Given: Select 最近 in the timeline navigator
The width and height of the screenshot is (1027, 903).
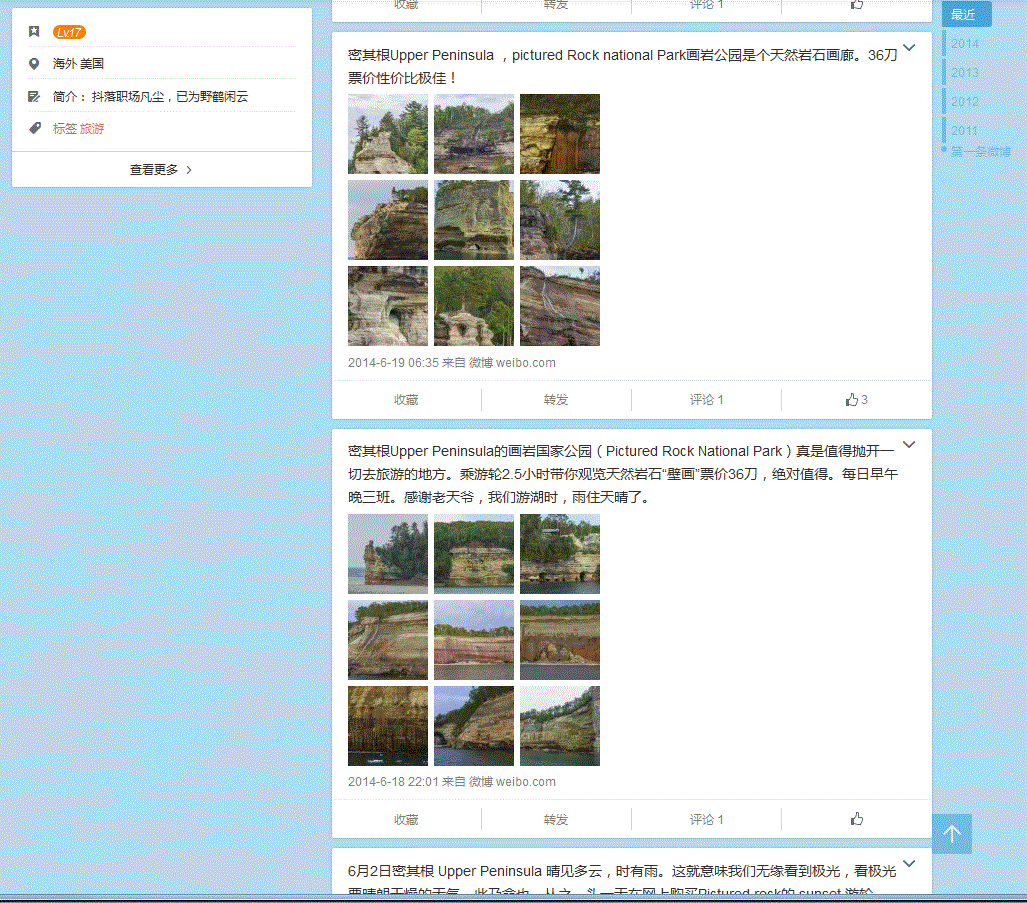Looking at the screenshot, I should click(964, 15).
